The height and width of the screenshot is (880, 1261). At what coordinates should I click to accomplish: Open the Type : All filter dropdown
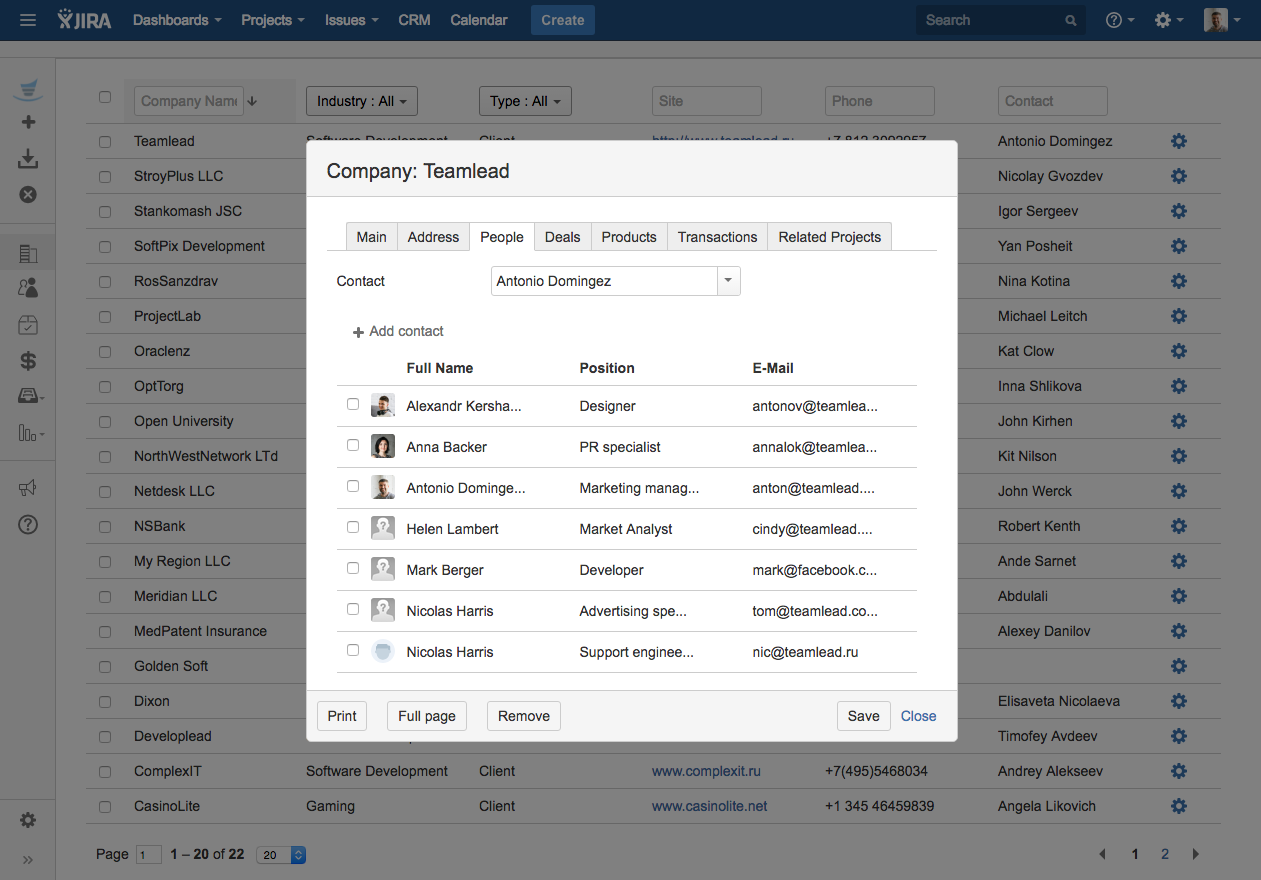[x=524, y=101]
